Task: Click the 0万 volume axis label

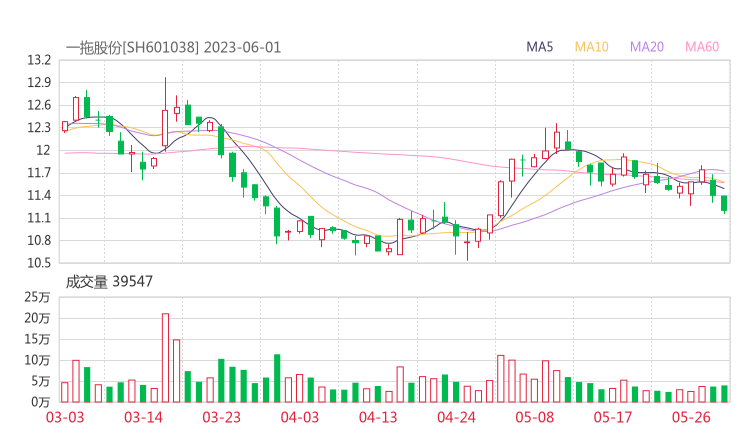Action: (x=41, y=402)
